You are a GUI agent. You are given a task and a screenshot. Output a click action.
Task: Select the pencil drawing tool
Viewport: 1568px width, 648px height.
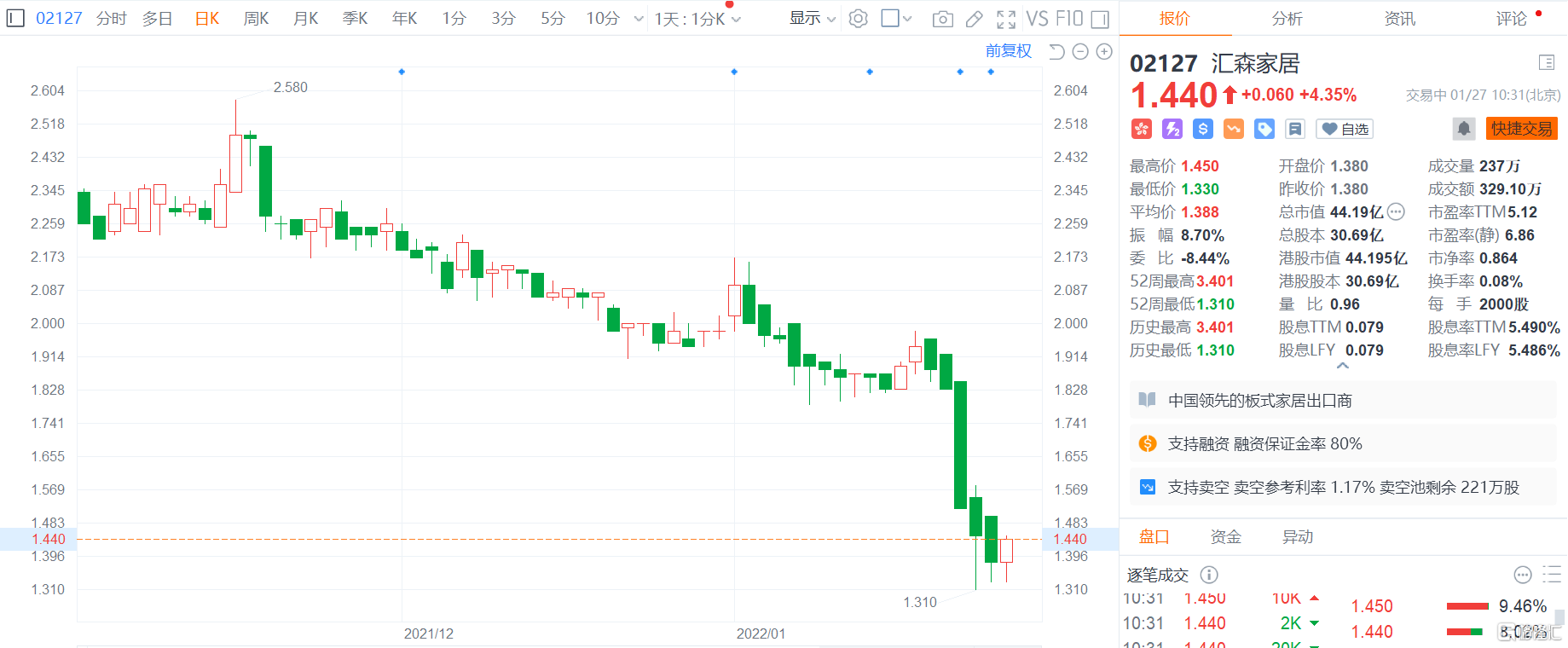pyautogui.click(x=974, y=19)
